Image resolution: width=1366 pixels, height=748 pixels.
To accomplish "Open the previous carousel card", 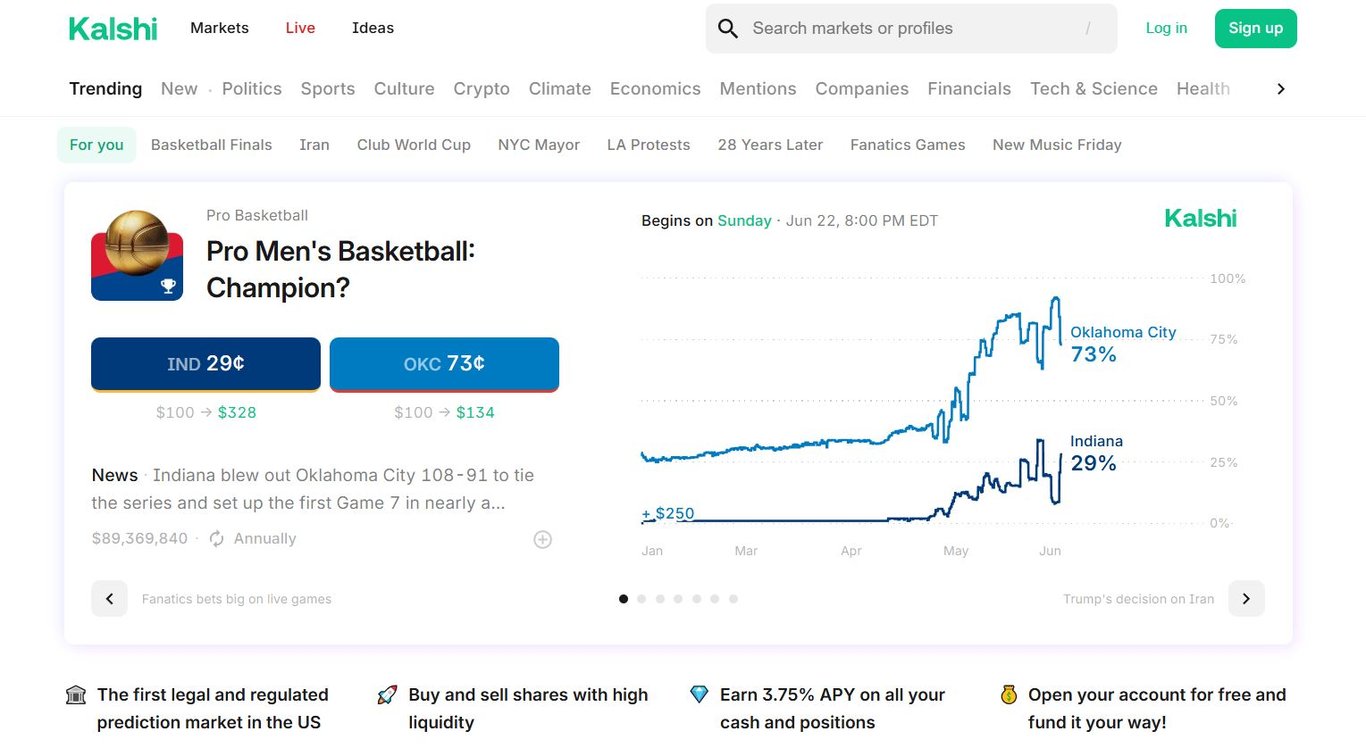I will pos(109,598).
